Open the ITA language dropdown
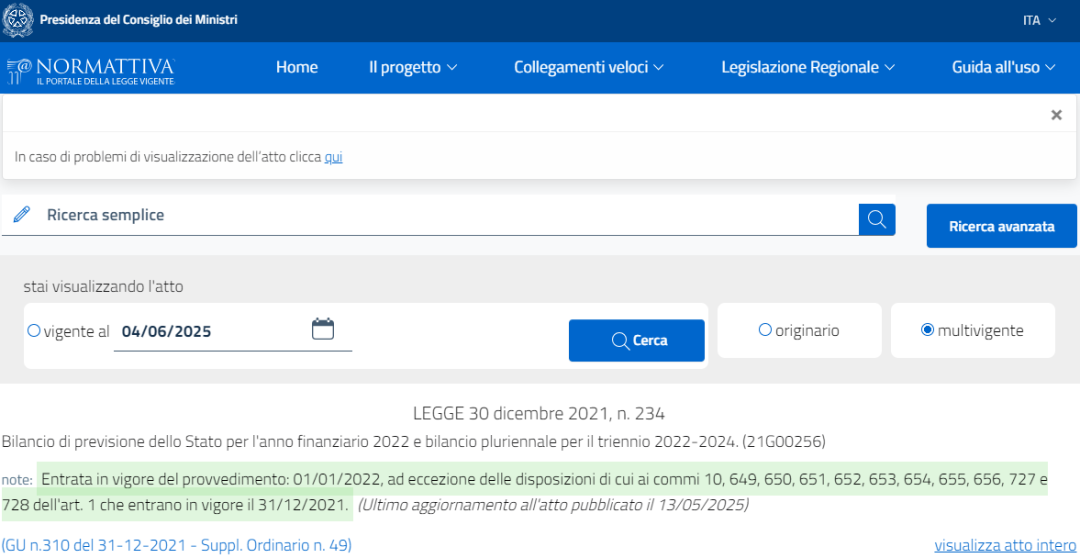This screenshot has height=558, width=1080. pyautogui.click(x=1039, y=20)
